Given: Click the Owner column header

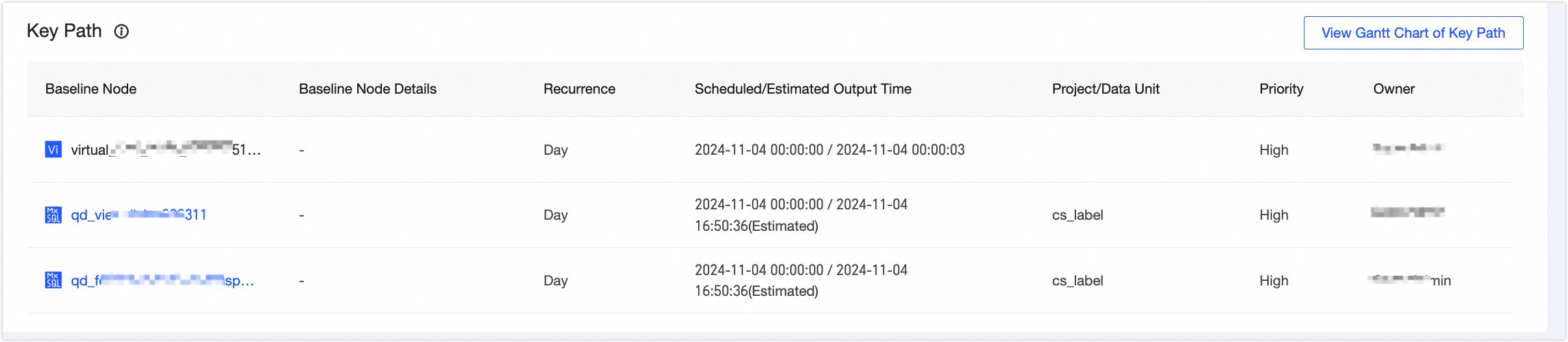Looking at the screenshot, I should [1394, 89].
